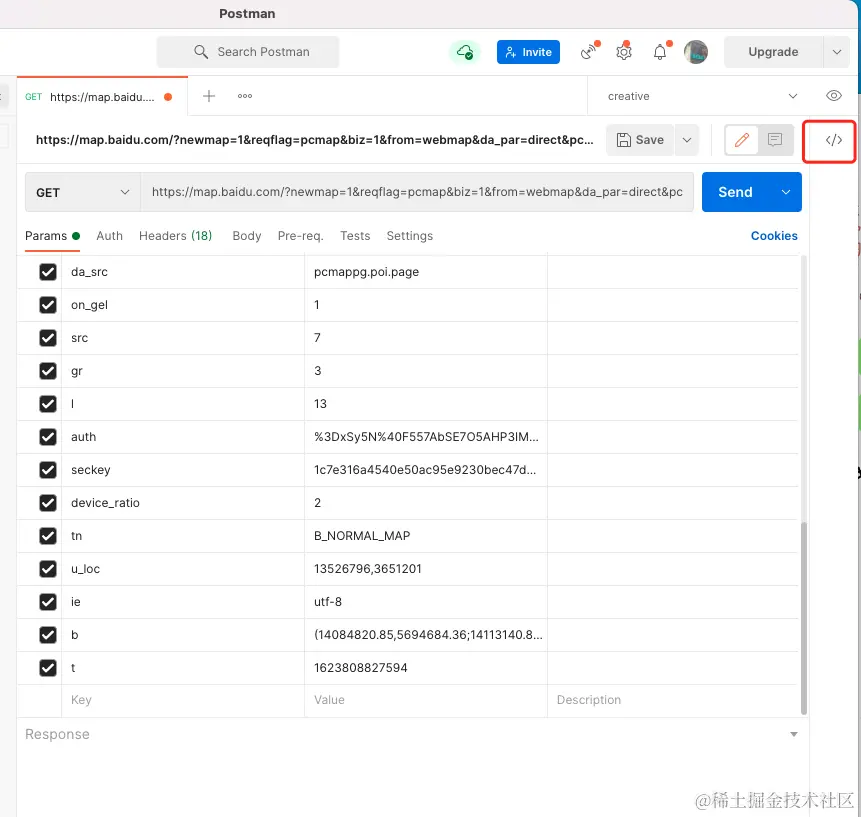Image resolution: width=861 pixels, height=817 pixels.
Task: Uncheck the device_ratio parameter
Action: point(48,503)
